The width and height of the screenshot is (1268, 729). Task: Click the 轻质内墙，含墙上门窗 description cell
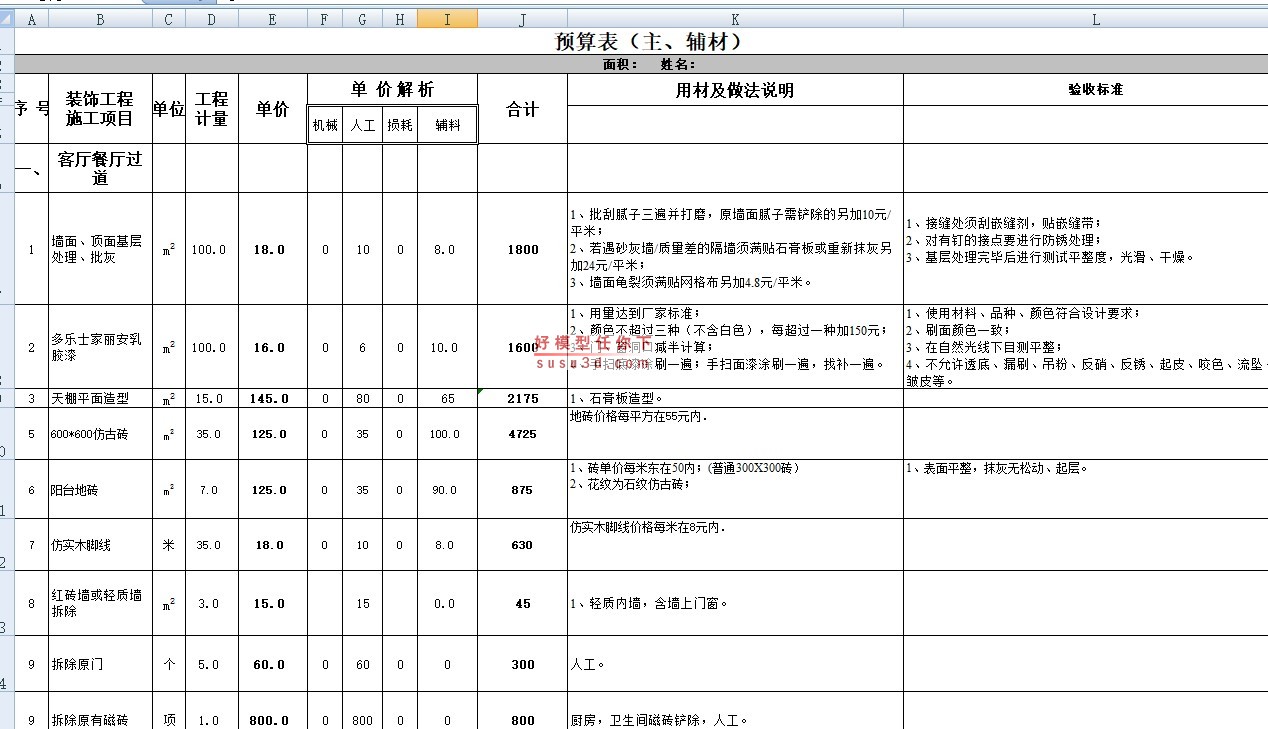pos(735,603)
